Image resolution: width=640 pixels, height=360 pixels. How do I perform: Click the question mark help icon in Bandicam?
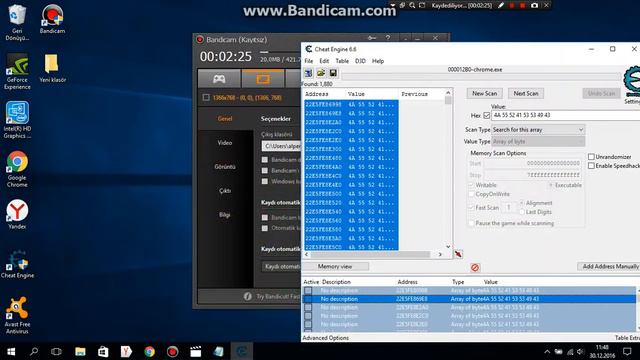tap(388, 38)
